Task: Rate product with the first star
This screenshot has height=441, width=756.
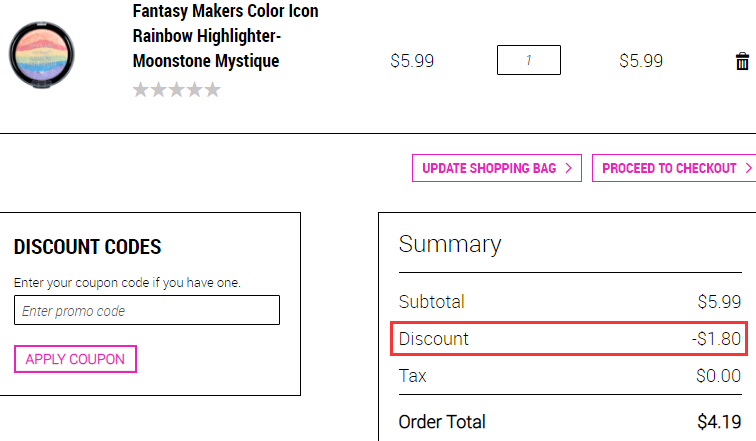Action: coord(140,90)
